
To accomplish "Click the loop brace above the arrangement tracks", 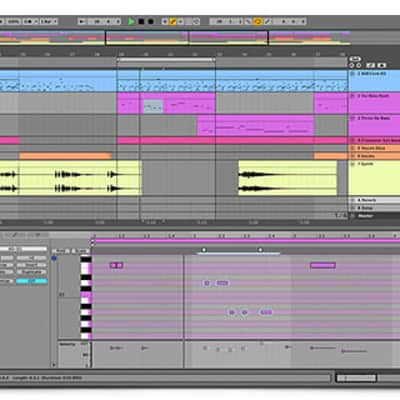I will [x=166, y=60].
